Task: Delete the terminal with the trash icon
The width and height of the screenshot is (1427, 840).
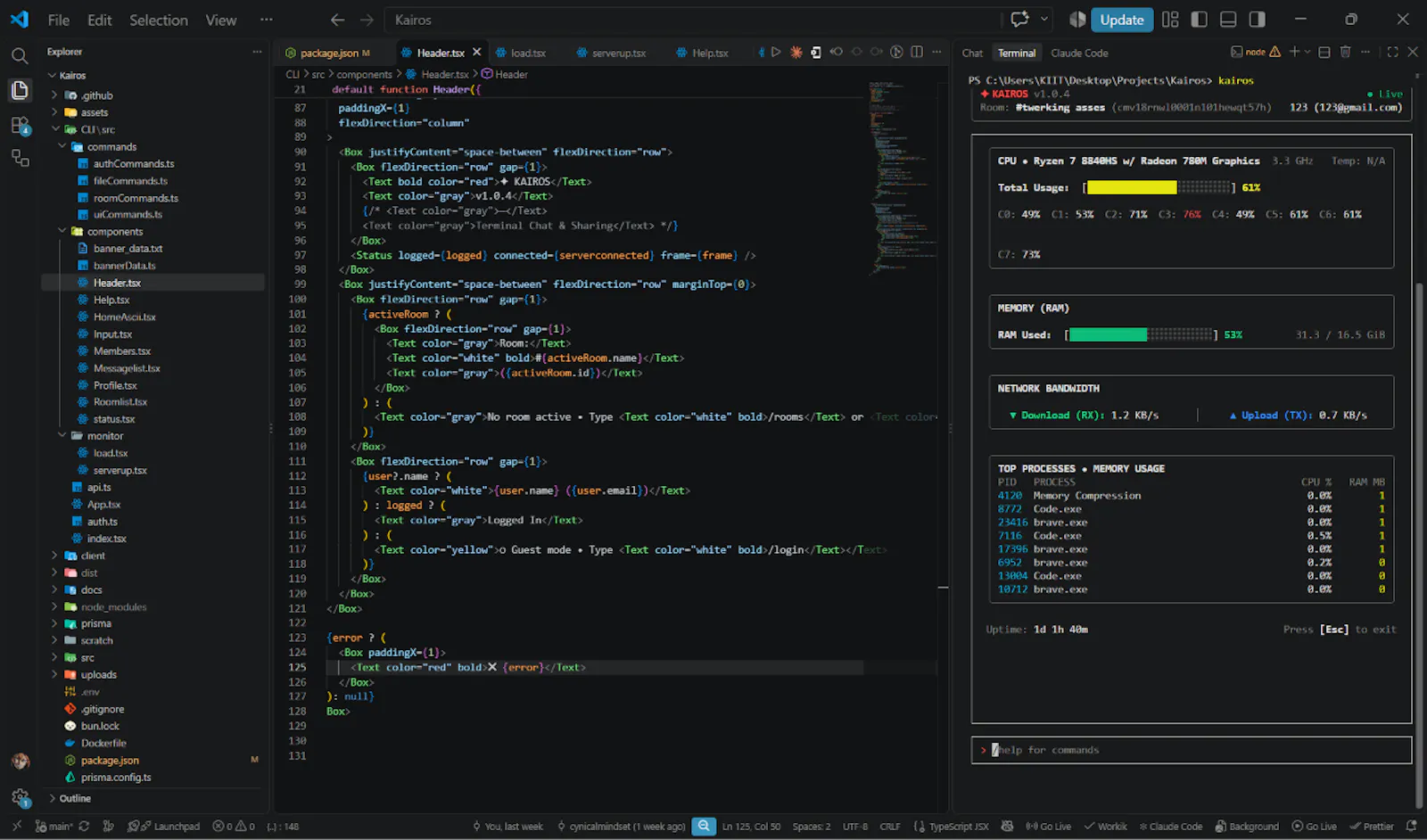Action: point(1346,53)
